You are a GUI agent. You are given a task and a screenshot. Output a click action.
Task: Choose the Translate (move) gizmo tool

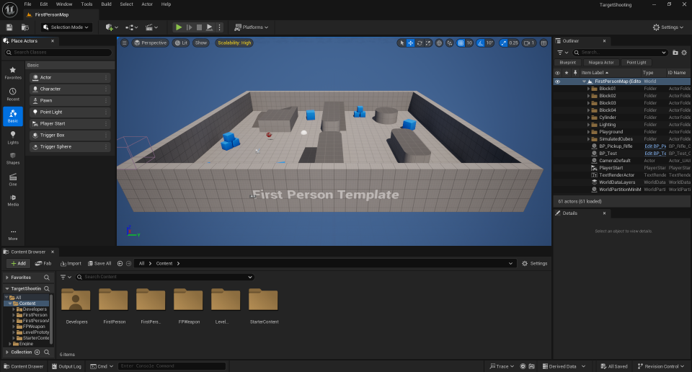(410, 43)
